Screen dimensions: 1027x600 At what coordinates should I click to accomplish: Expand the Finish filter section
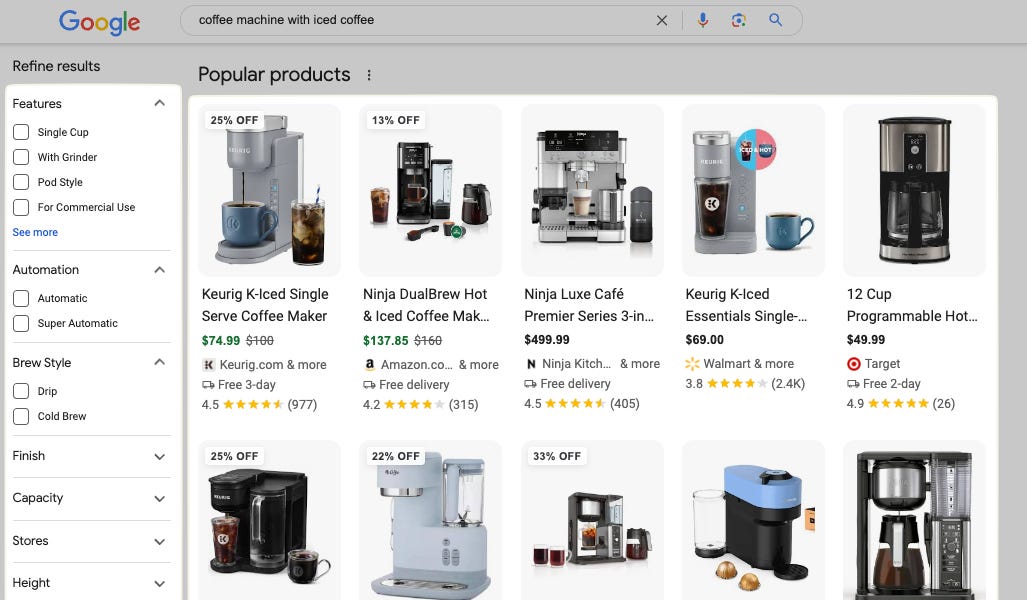pyautogui.click(x=159, y=457)
